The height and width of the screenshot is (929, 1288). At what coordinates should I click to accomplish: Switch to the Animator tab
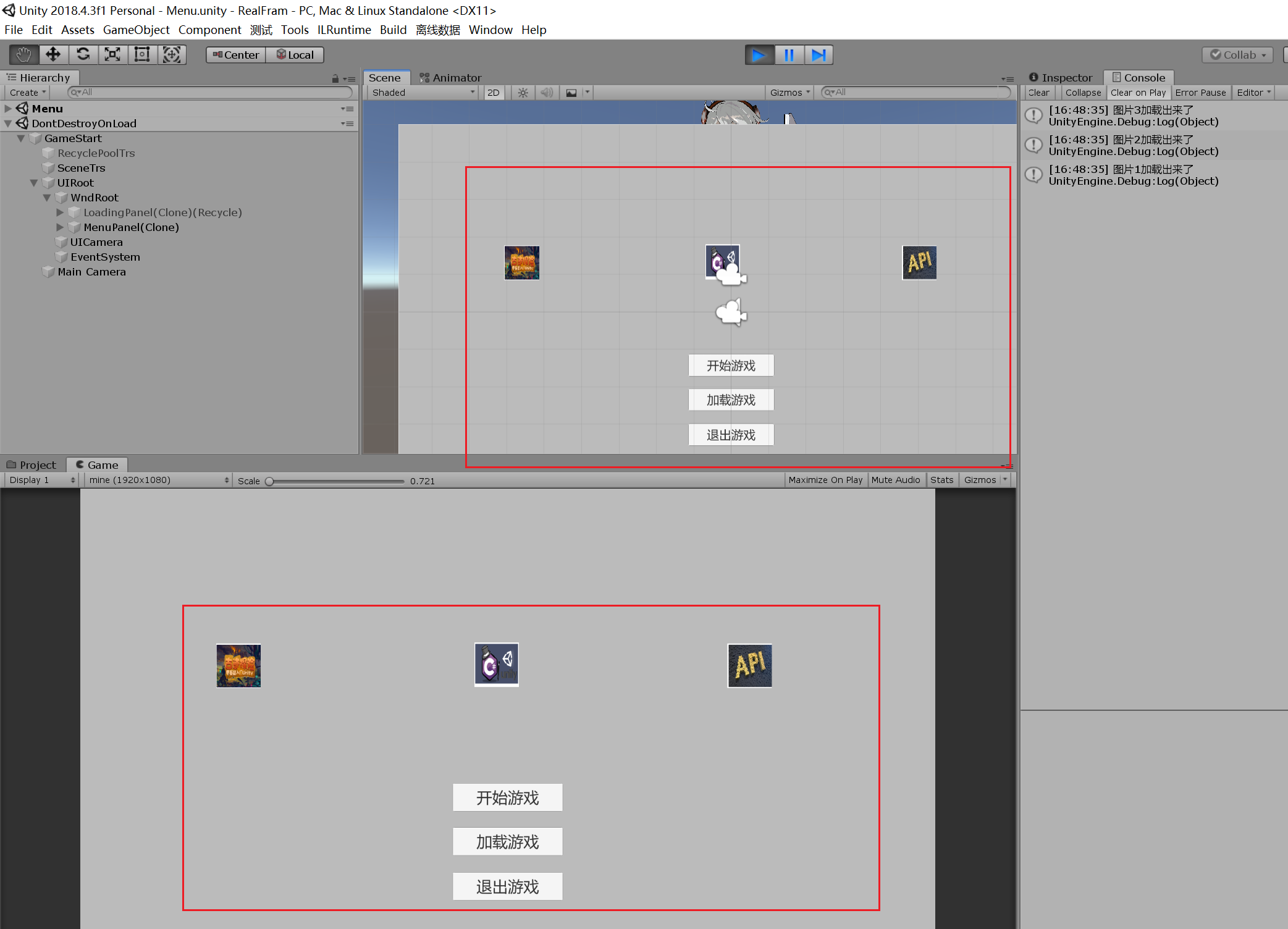(450, 78)
